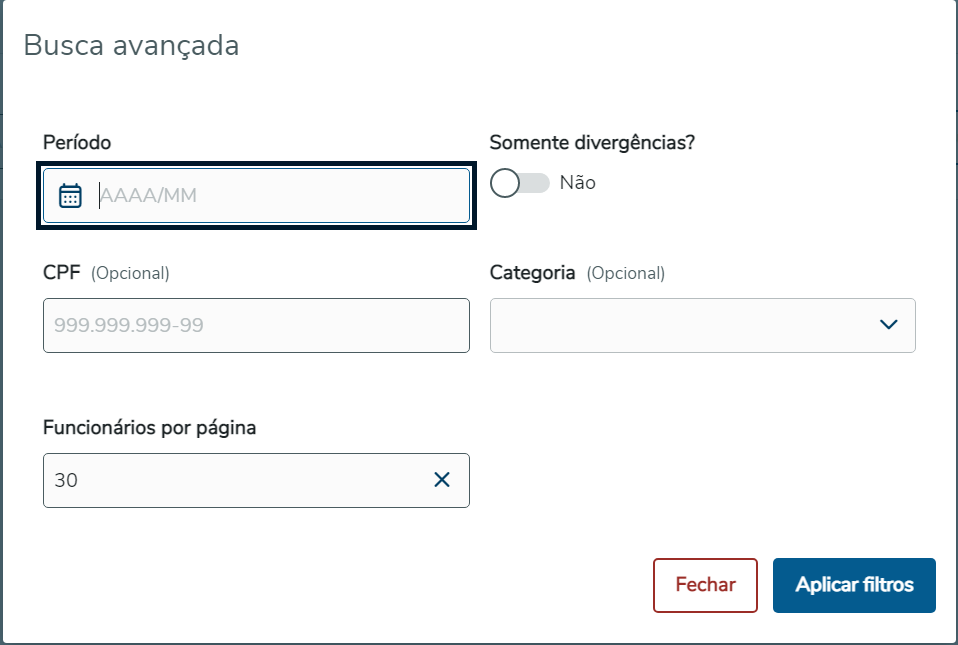Apply filters with Aplicar filtros button

click(x=854, y=585)
